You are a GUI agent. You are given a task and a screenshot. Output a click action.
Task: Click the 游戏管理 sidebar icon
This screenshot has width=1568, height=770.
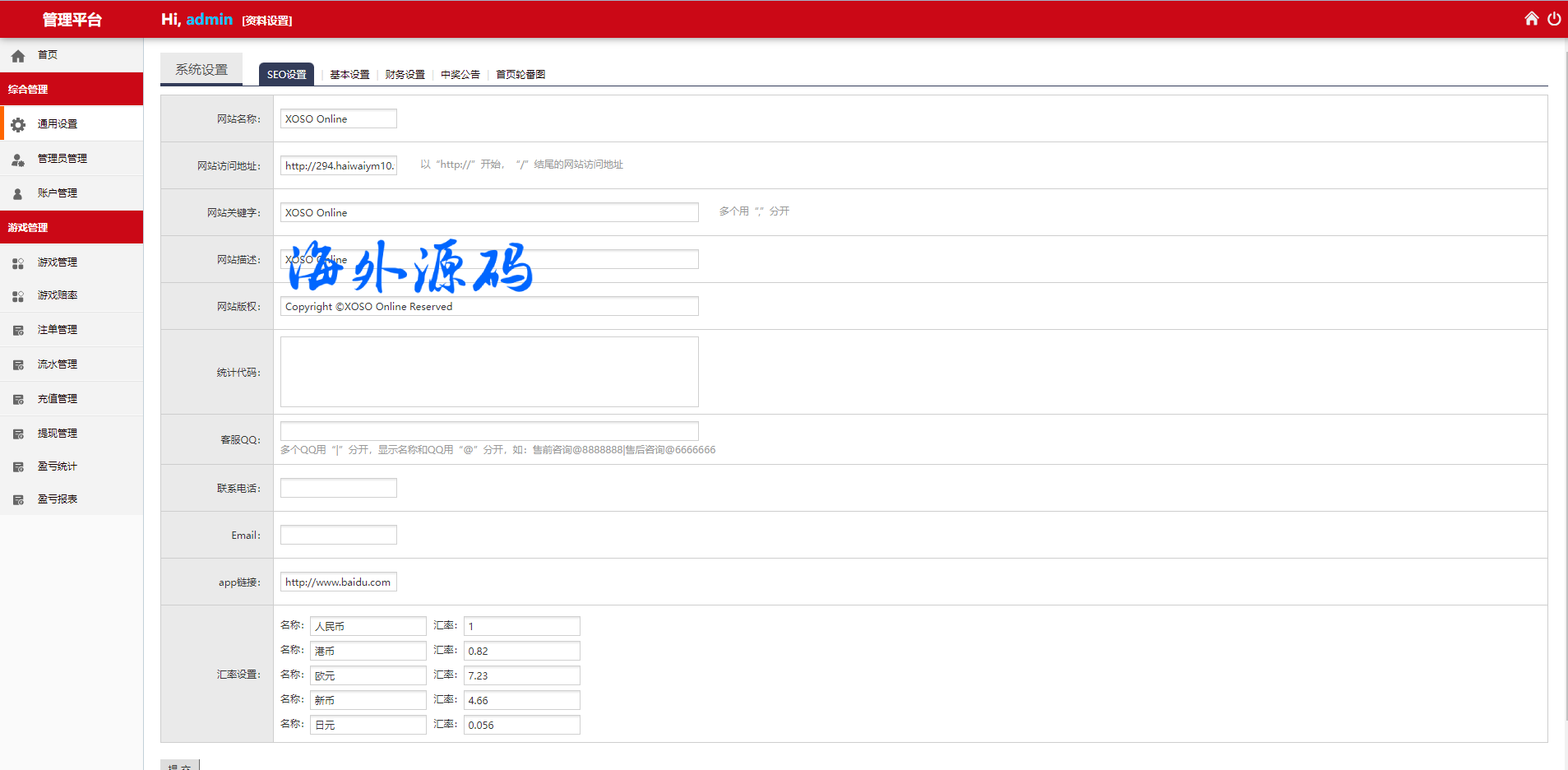pyautogui.click(x=18, y=263)
